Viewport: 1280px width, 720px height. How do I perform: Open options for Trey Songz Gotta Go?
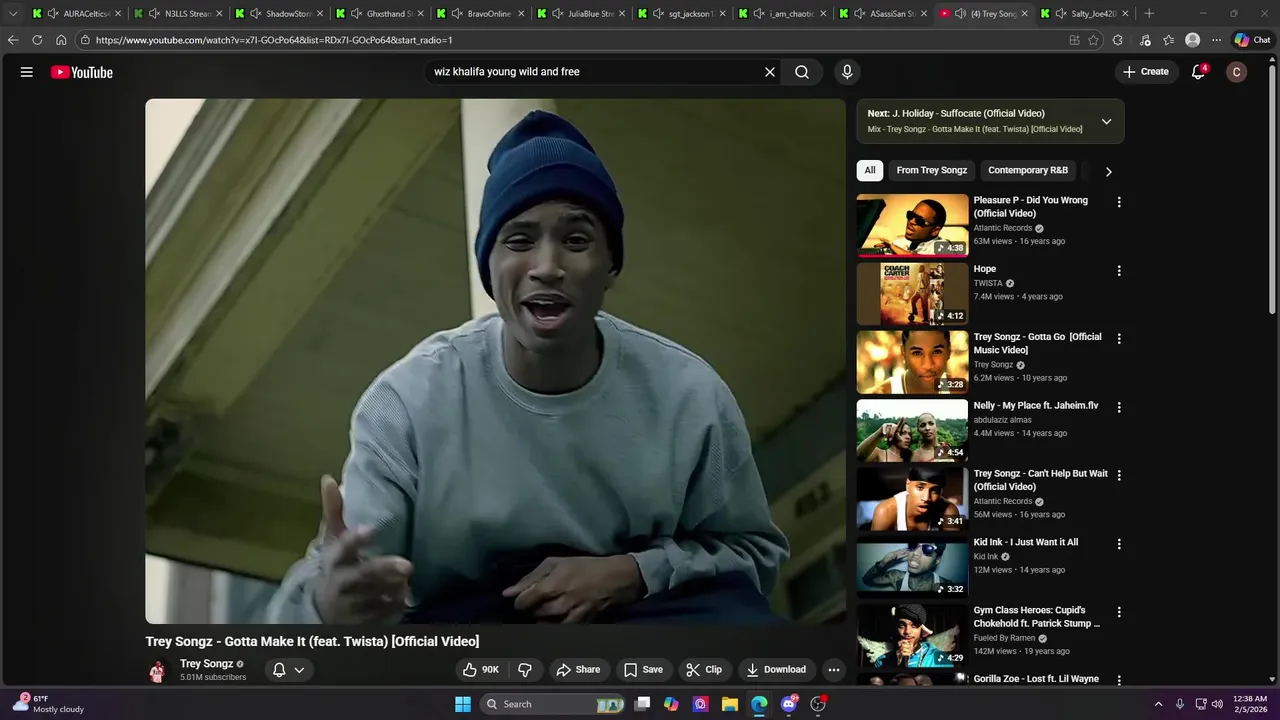[1119, 339]
